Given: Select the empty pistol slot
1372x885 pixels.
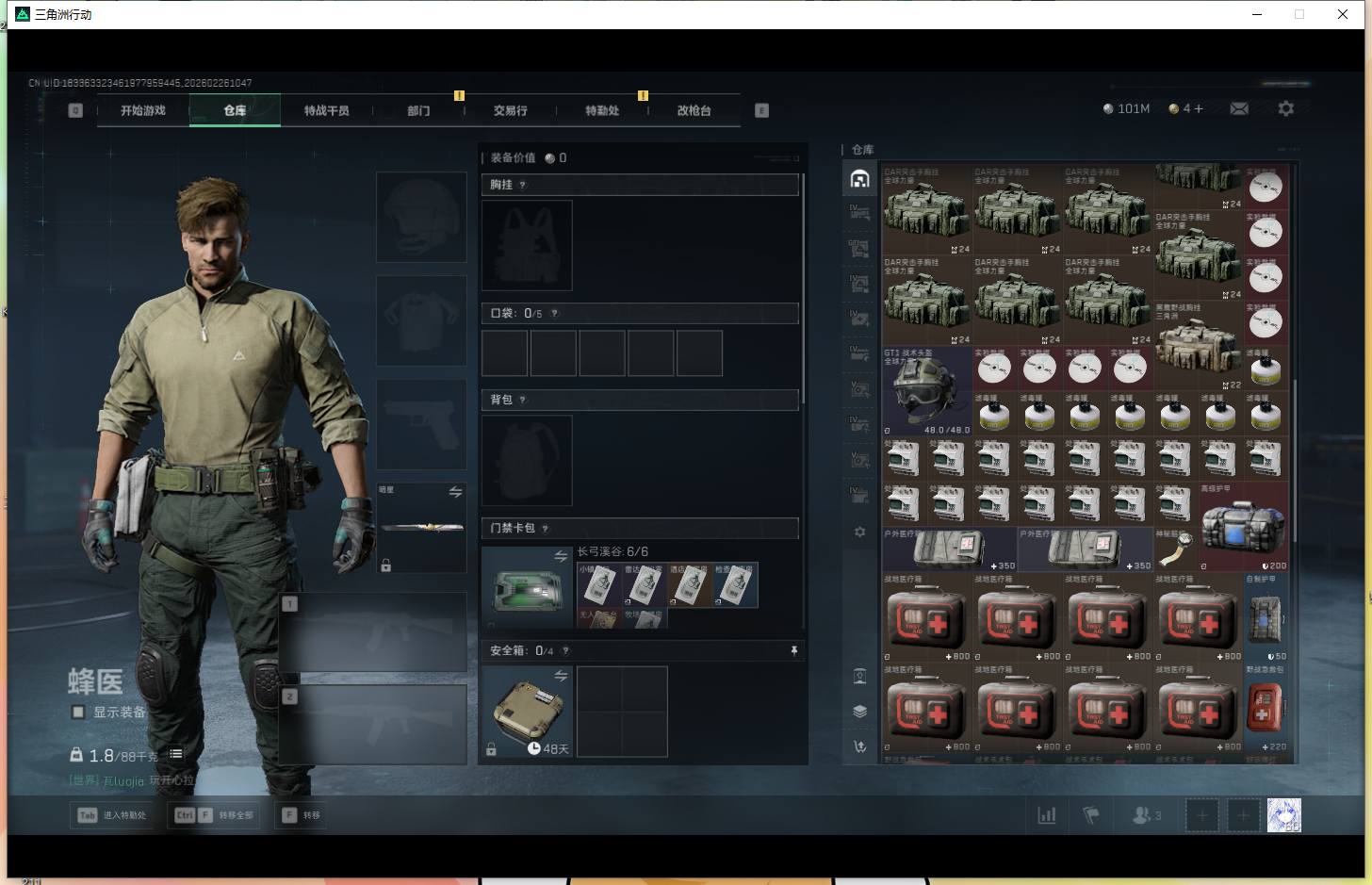Looking at the screenshot, I should pyautogui.click(x=421, y=424).
